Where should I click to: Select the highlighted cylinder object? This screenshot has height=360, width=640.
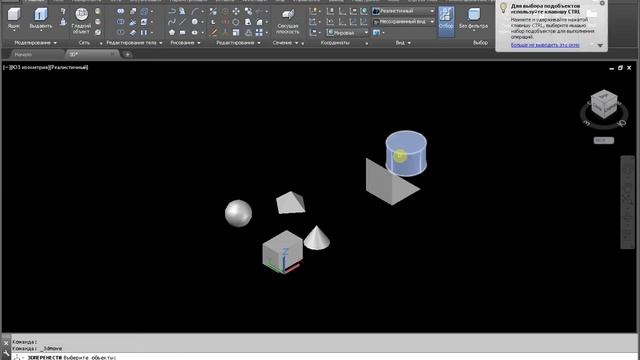pyautogui.click(x=406, y=153)
